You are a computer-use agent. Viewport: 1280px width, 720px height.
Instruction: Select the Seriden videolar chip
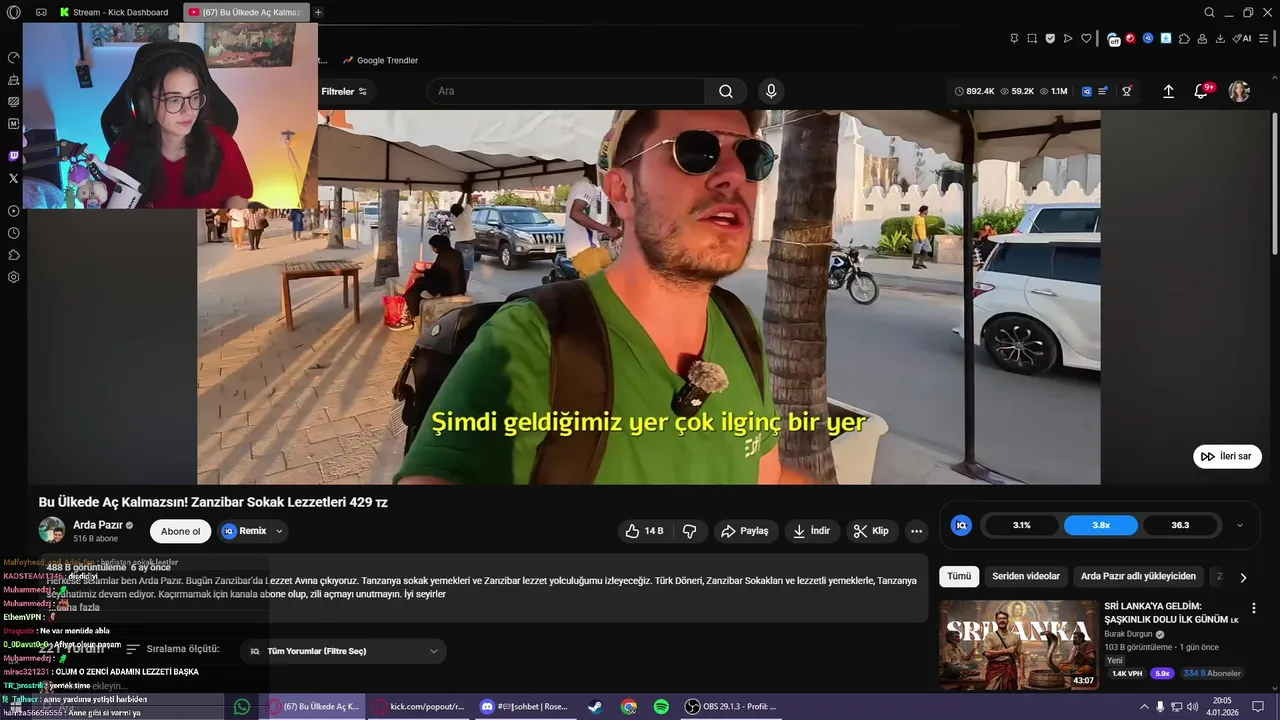(x=1026, y=576)
